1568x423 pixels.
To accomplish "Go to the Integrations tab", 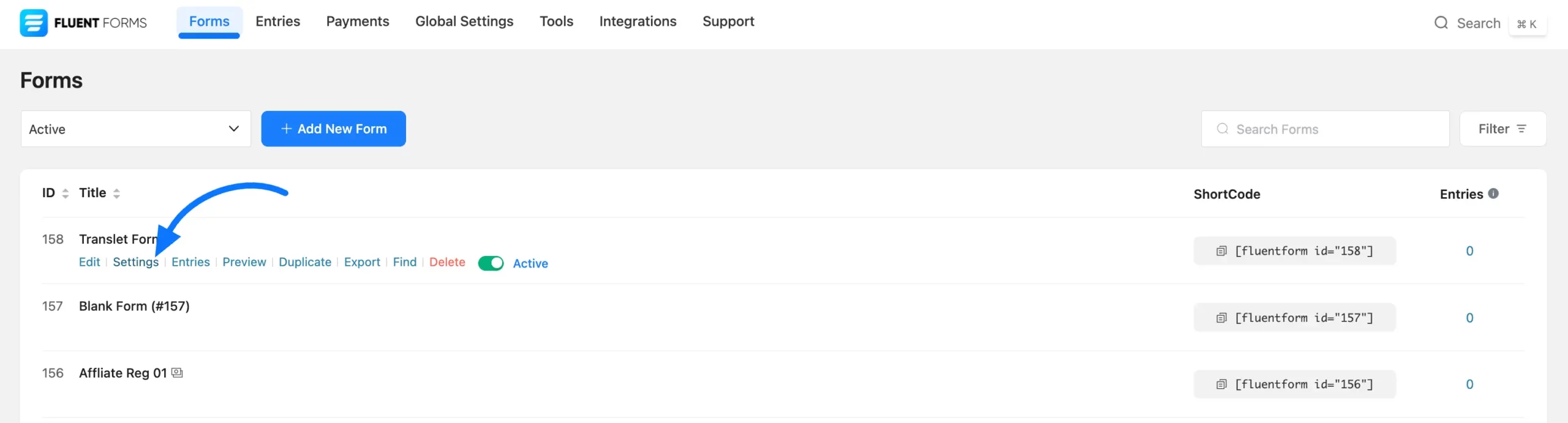I will coord(637,21).
